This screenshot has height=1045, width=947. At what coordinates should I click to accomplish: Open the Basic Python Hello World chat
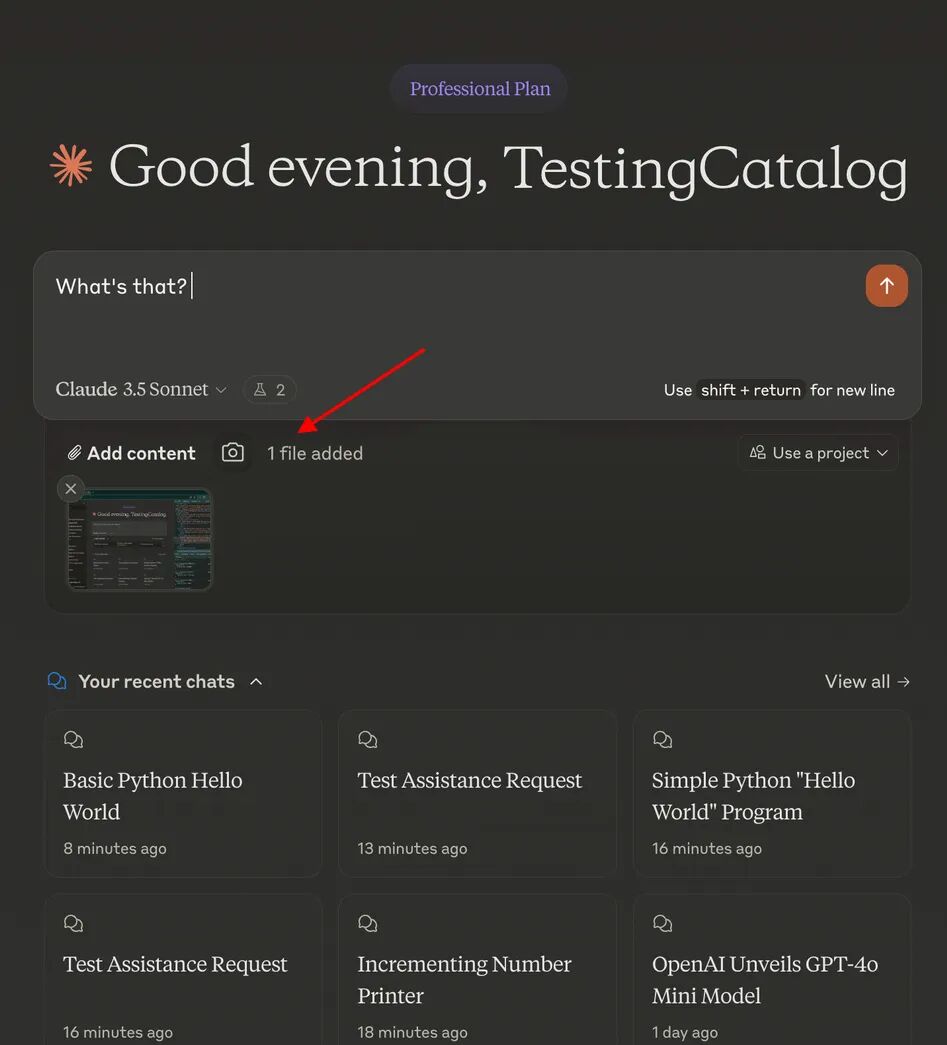[x=183, y=793]
